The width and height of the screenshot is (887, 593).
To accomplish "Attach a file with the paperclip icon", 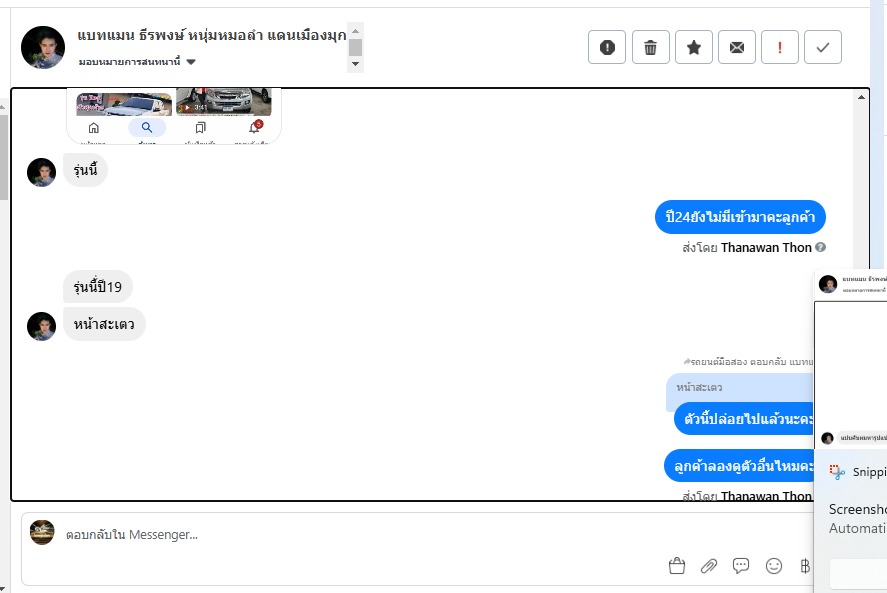I will (x=709, y=565).
